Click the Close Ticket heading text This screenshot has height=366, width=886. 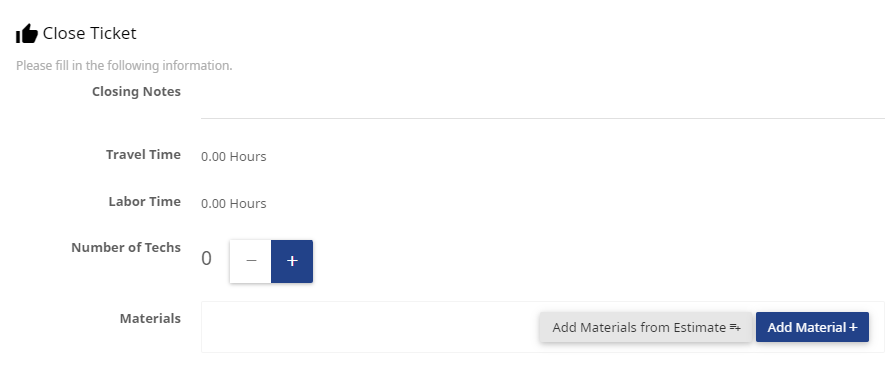pos(90,33)
